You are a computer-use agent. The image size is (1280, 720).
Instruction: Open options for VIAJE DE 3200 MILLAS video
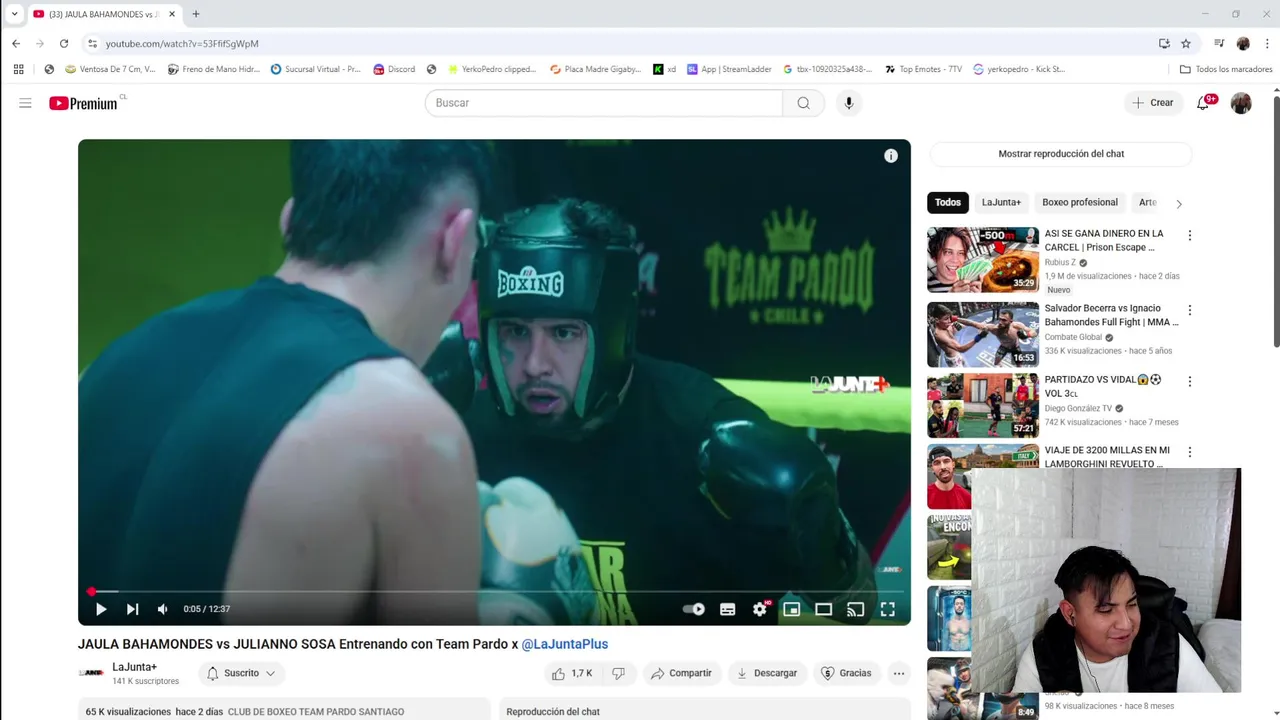coord(1190,452)
